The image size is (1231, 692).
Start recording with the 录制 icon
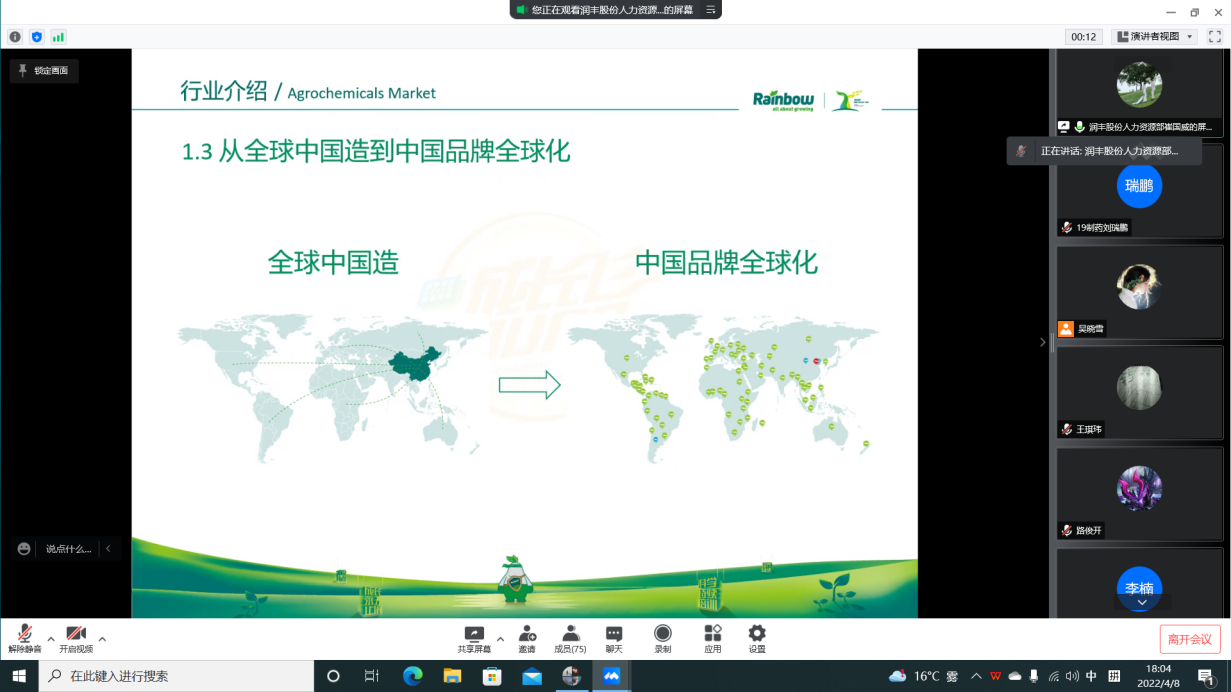[662, 638]
